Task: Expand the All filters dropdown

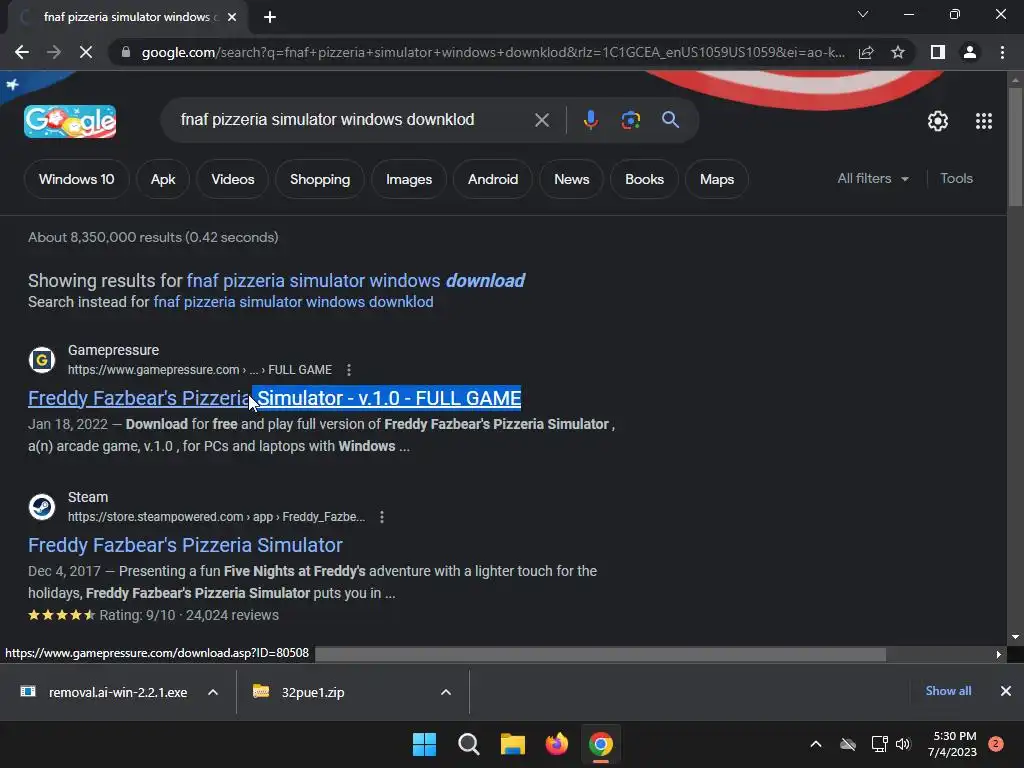Action: tap(873, 178)
